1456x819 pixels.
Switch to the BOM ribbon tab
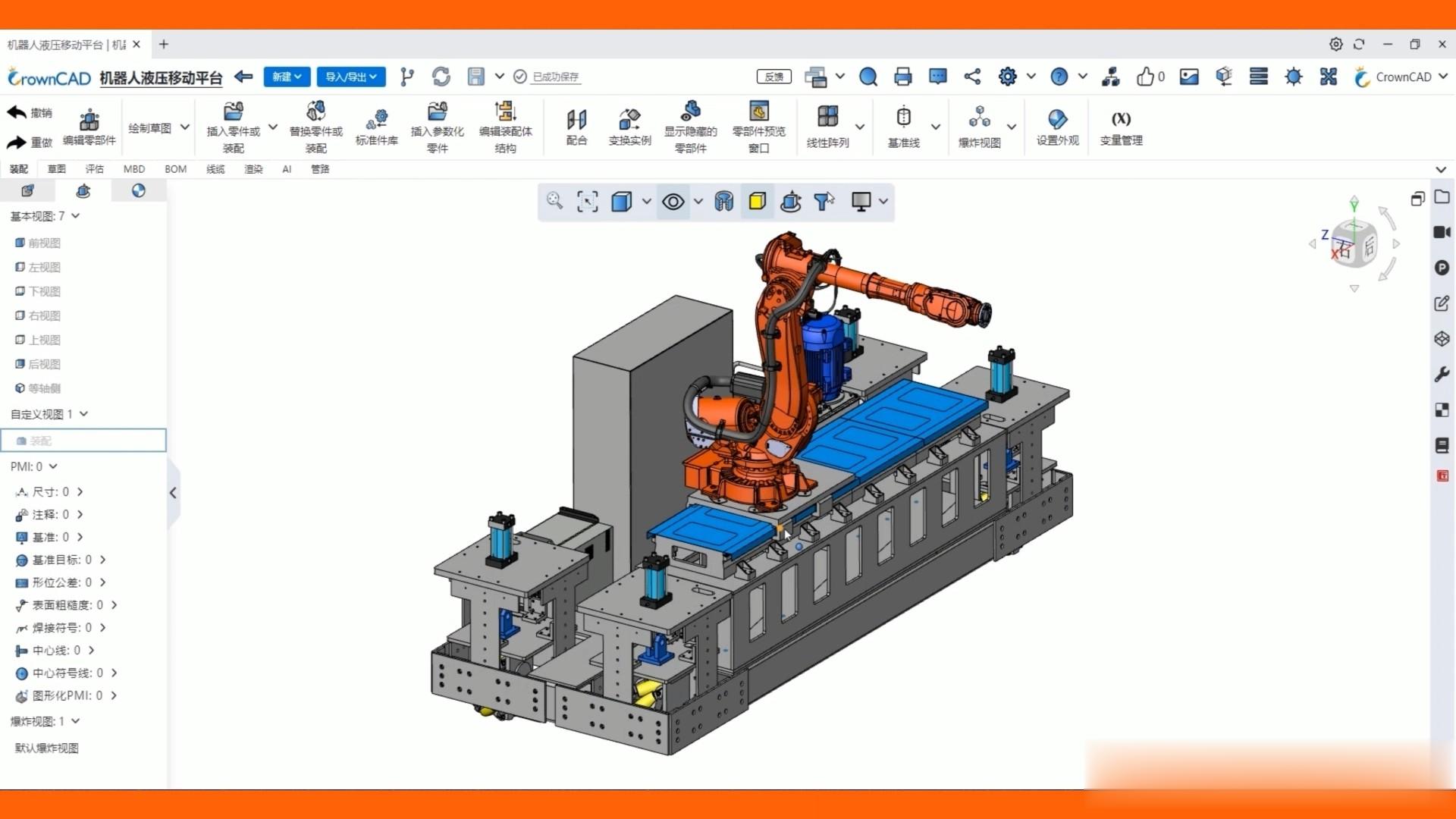click(175, 169)
